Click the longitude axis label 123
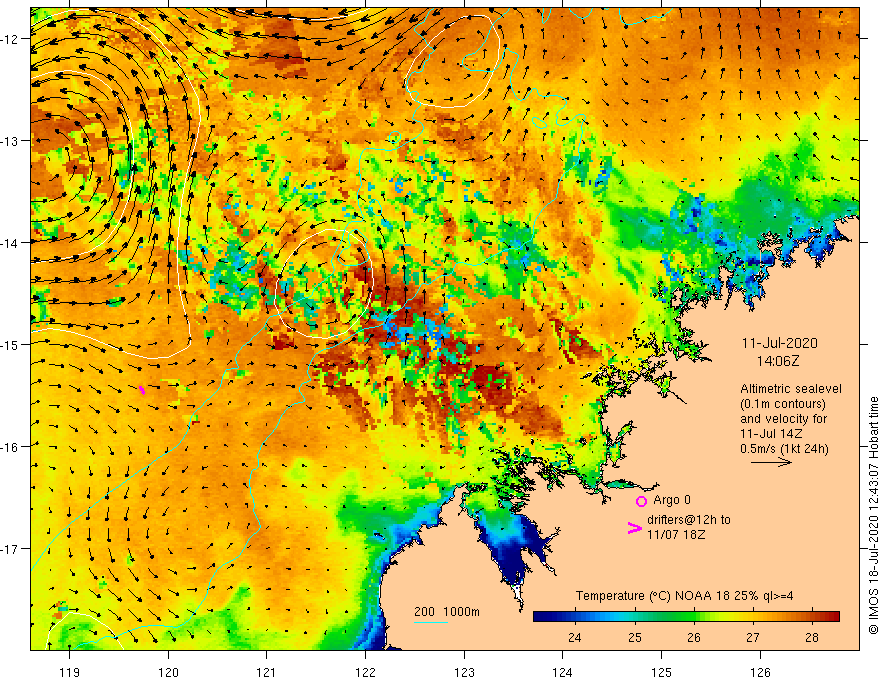 464,672
